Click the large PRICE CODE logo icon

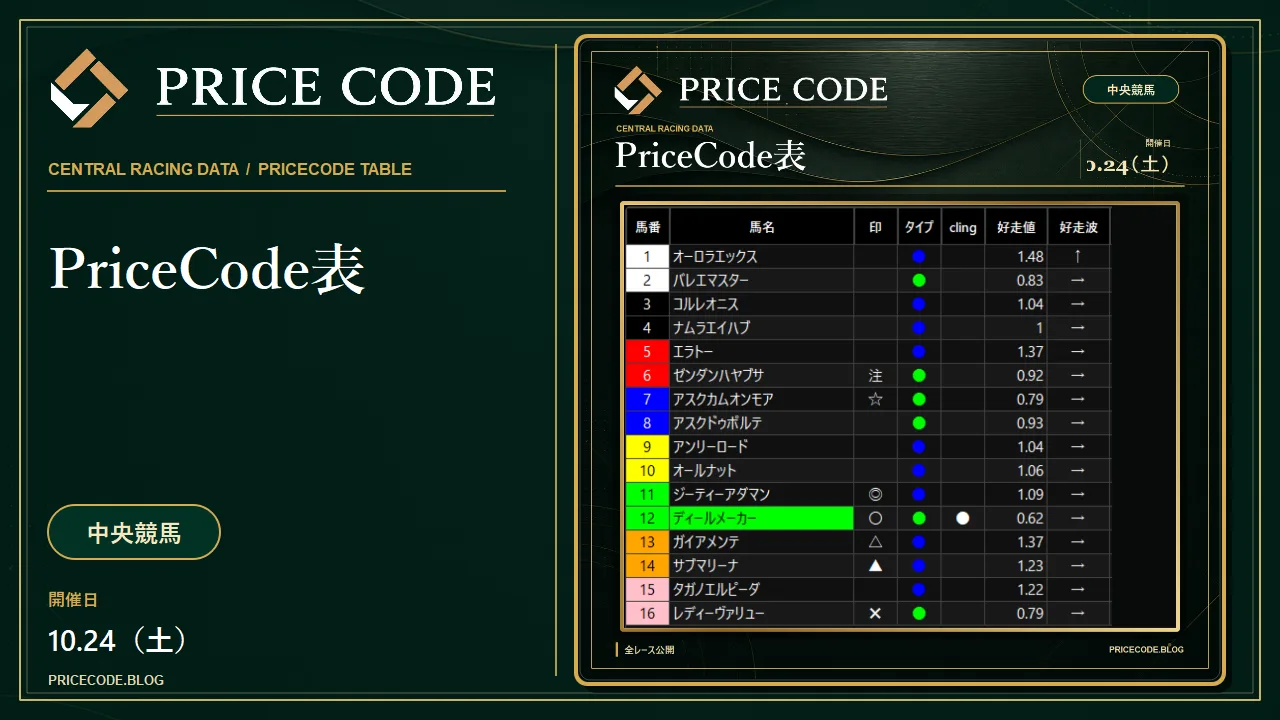click(x=89, y=88)
